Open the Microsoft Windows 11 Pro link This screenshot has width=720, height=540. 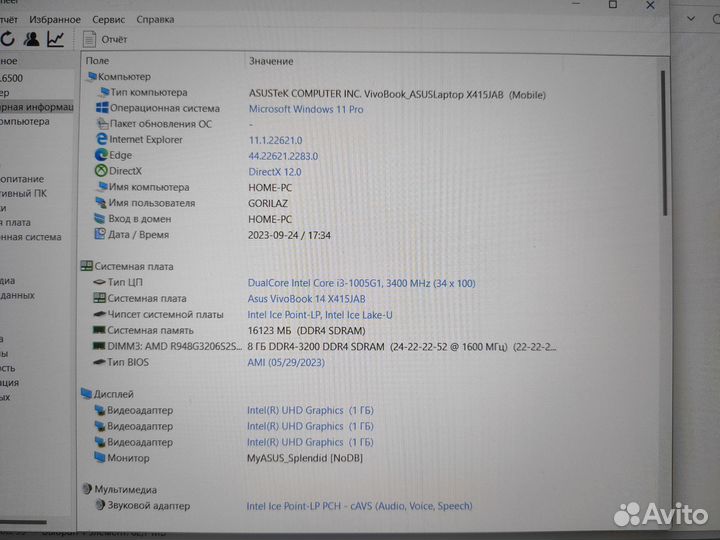tap(306, 109)
